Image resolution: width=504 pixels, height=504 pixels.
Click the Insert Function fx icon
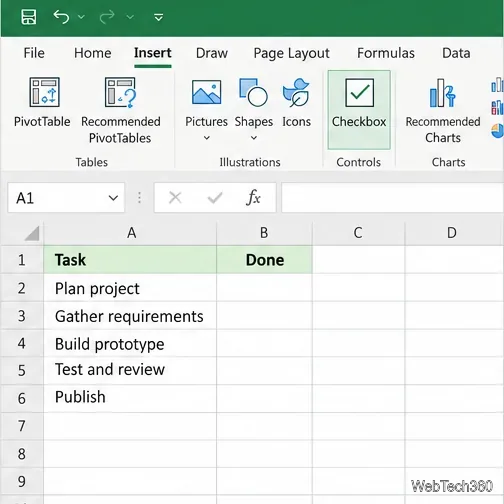click(253, 198)
